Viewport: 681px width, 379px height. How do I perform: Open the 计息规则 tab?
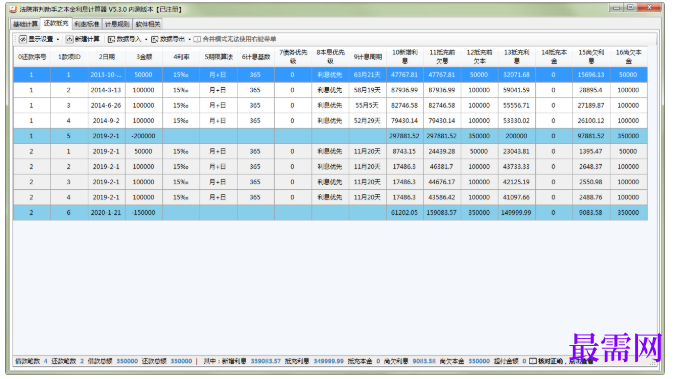(x=117, y=24)
